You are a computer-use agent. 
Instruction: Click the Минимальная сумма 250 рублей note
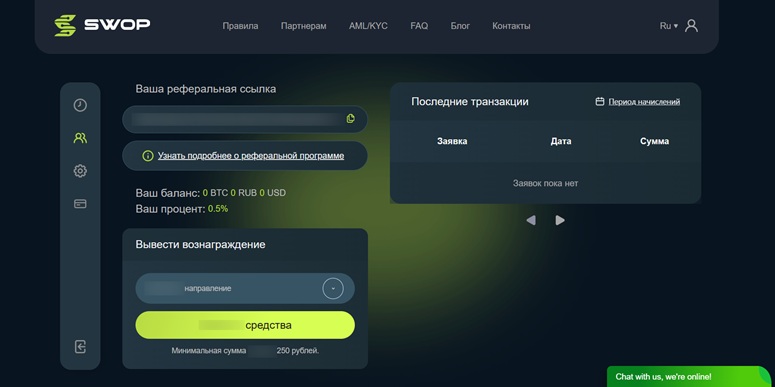[x=245, y=350]
